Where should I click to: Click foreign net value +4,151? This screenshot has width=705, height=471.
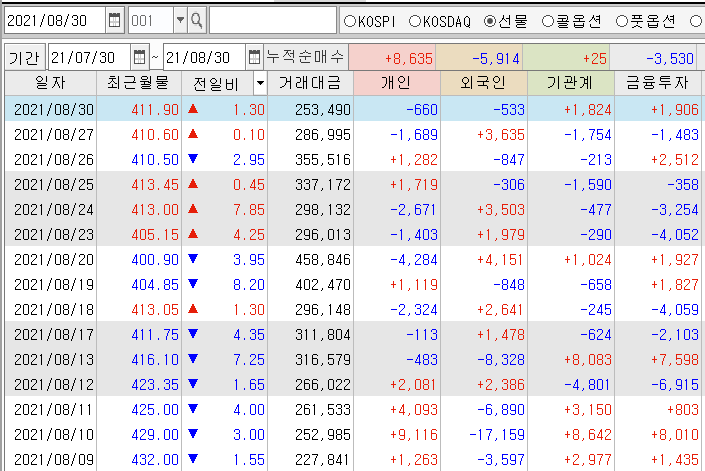(x=500, y=260)
